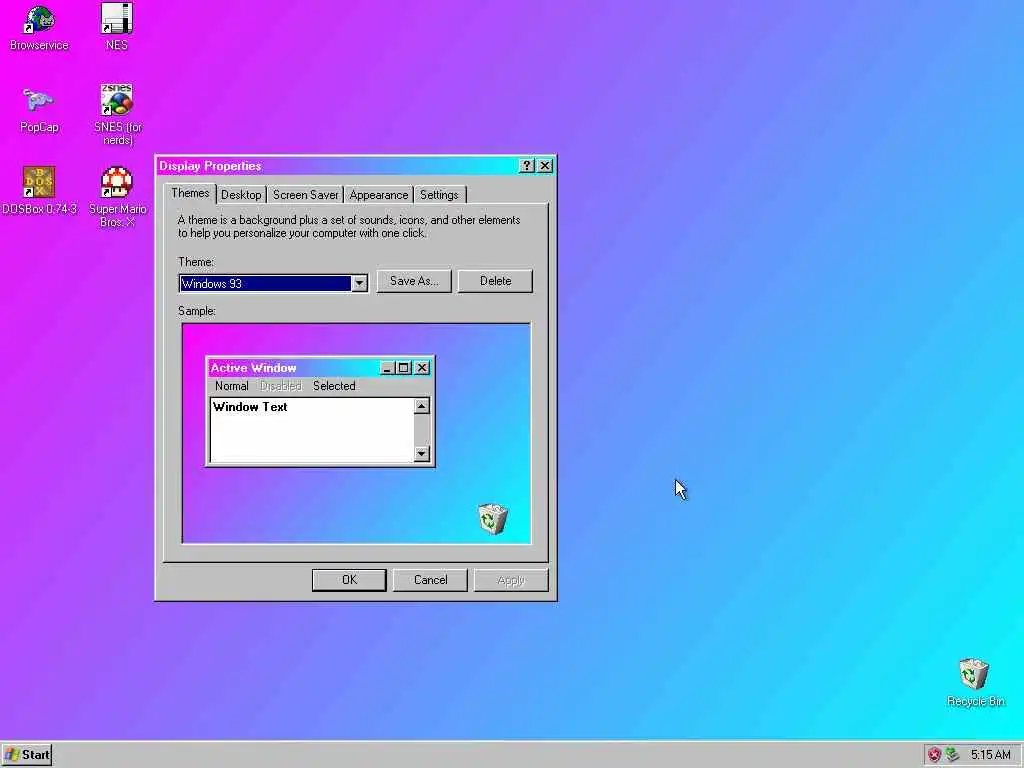Click the 5:15 AM taskbar clock
The width and height of the screenshot is (1024, 768).
click(990, 755)
